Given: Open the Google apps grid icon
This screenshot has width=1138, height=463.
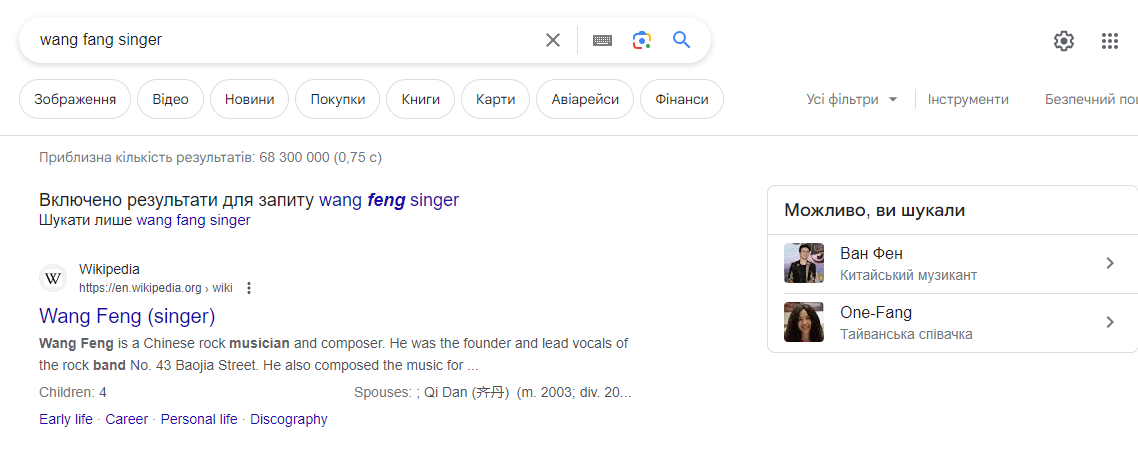Looking at the screenshot, I should point(1109,41).
